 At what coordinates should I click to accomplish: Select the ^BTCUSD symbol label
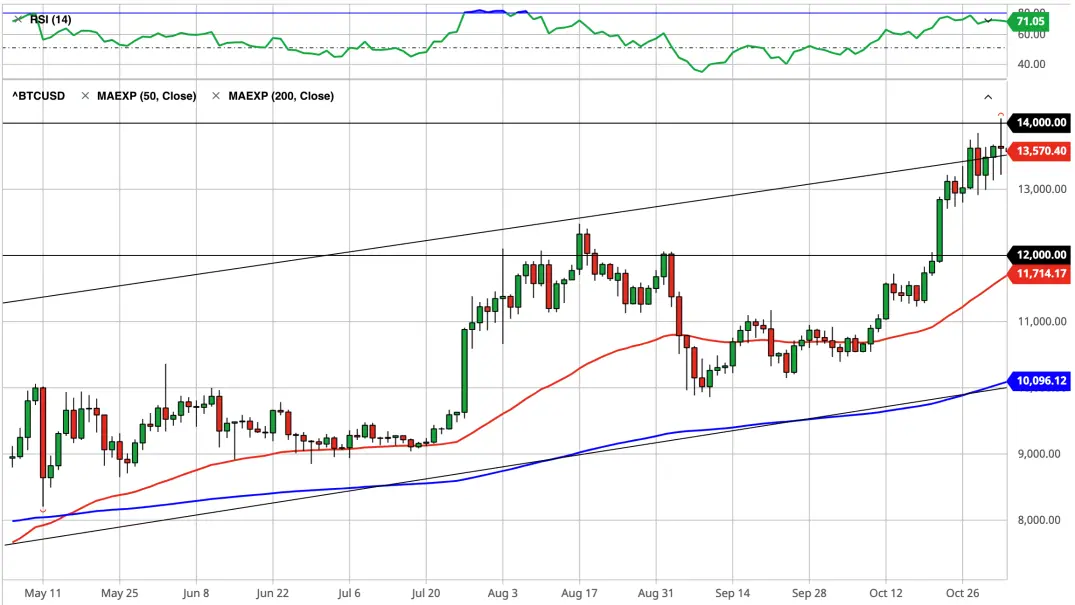[38, 96]
